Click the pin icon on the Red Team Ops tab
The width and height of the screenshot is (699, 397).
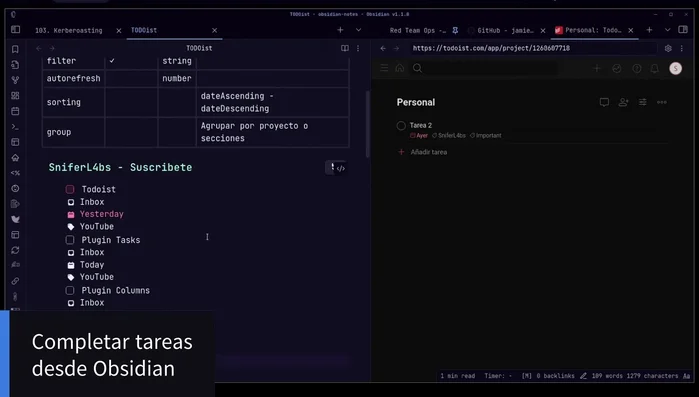[455, 30]
